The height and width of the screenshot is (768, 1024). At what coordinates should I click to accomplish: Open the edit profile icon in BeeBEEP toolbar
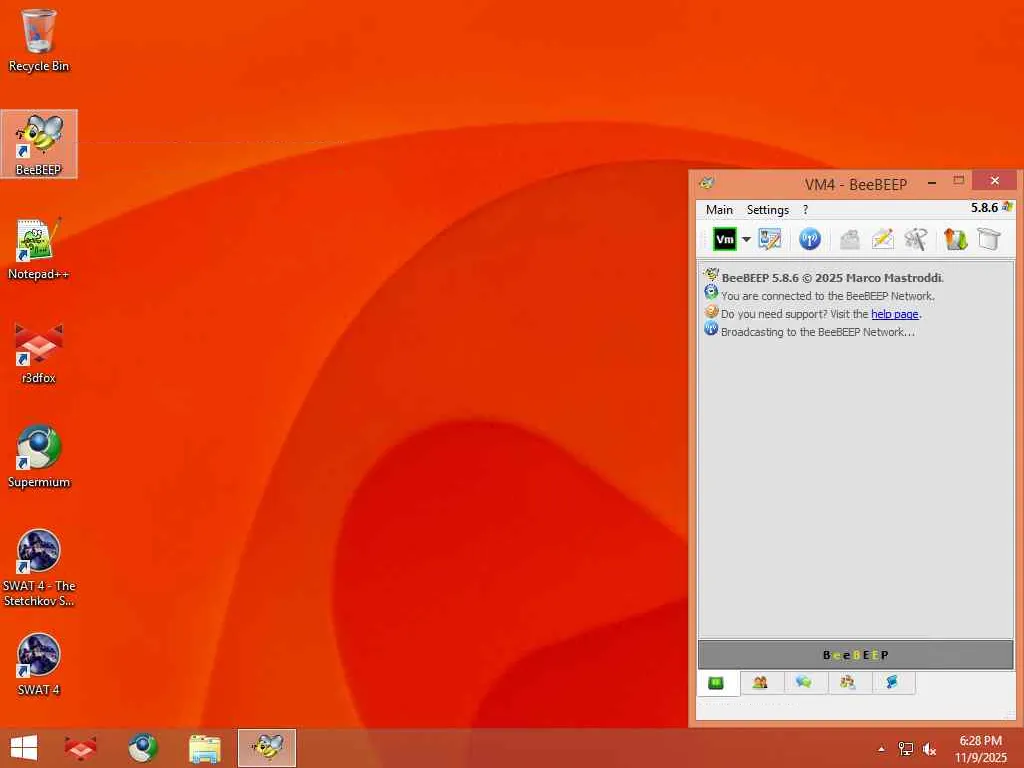pos(769,239)
